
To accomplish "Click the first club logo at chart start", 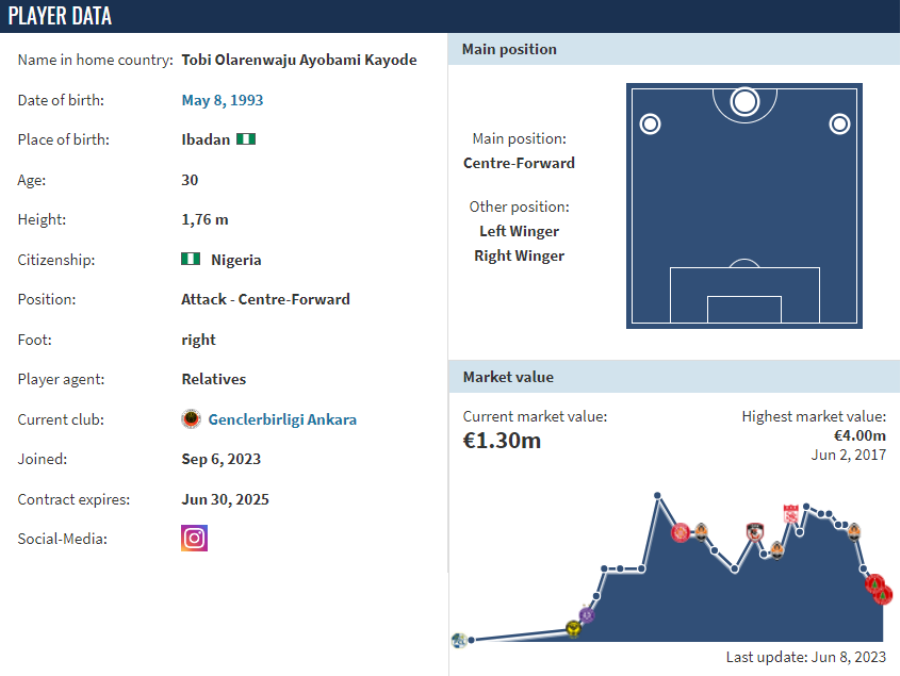I will coord(459,640).
